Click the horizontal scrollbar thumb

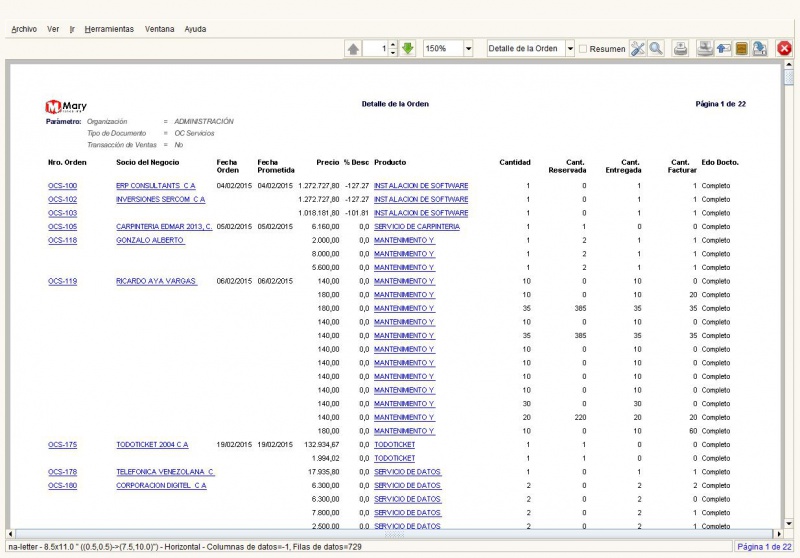point(394,534)
